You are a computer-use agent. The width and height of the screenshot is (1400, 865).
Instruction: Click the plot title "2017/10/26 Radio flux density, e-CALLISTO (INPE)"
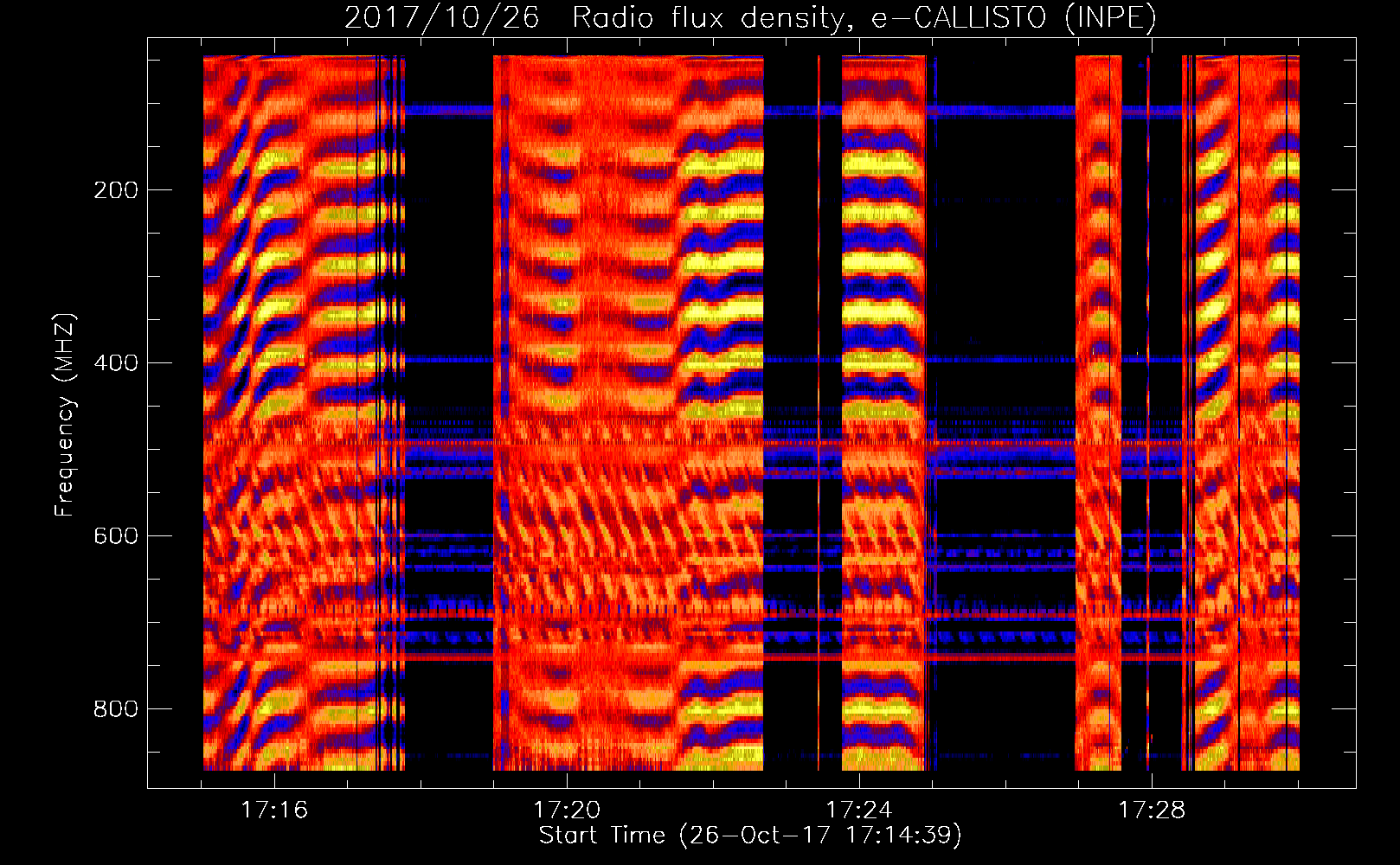click(750, 17)
